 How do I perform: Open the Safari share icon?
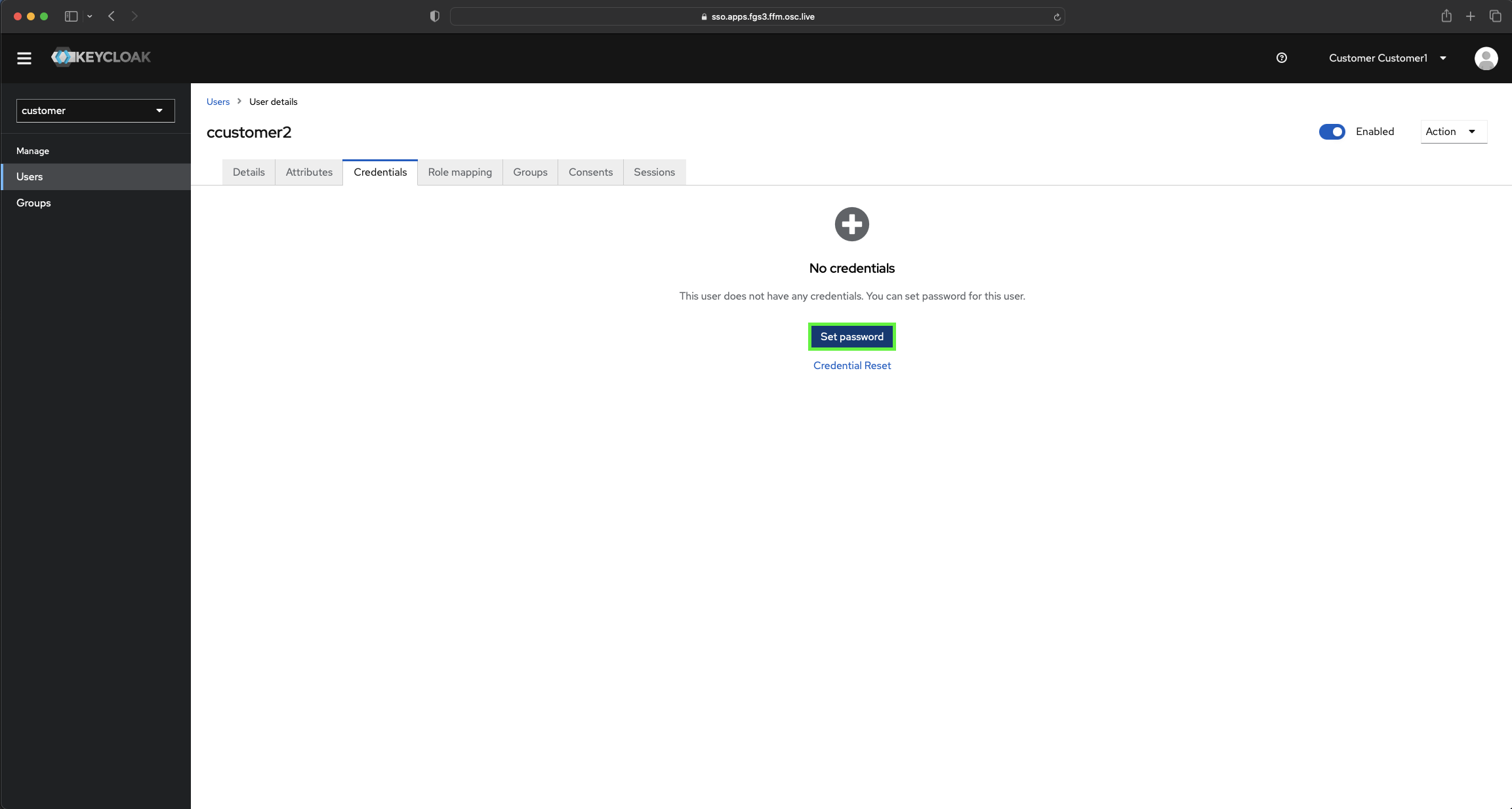pyautogui.click(x=1446, y=16)
